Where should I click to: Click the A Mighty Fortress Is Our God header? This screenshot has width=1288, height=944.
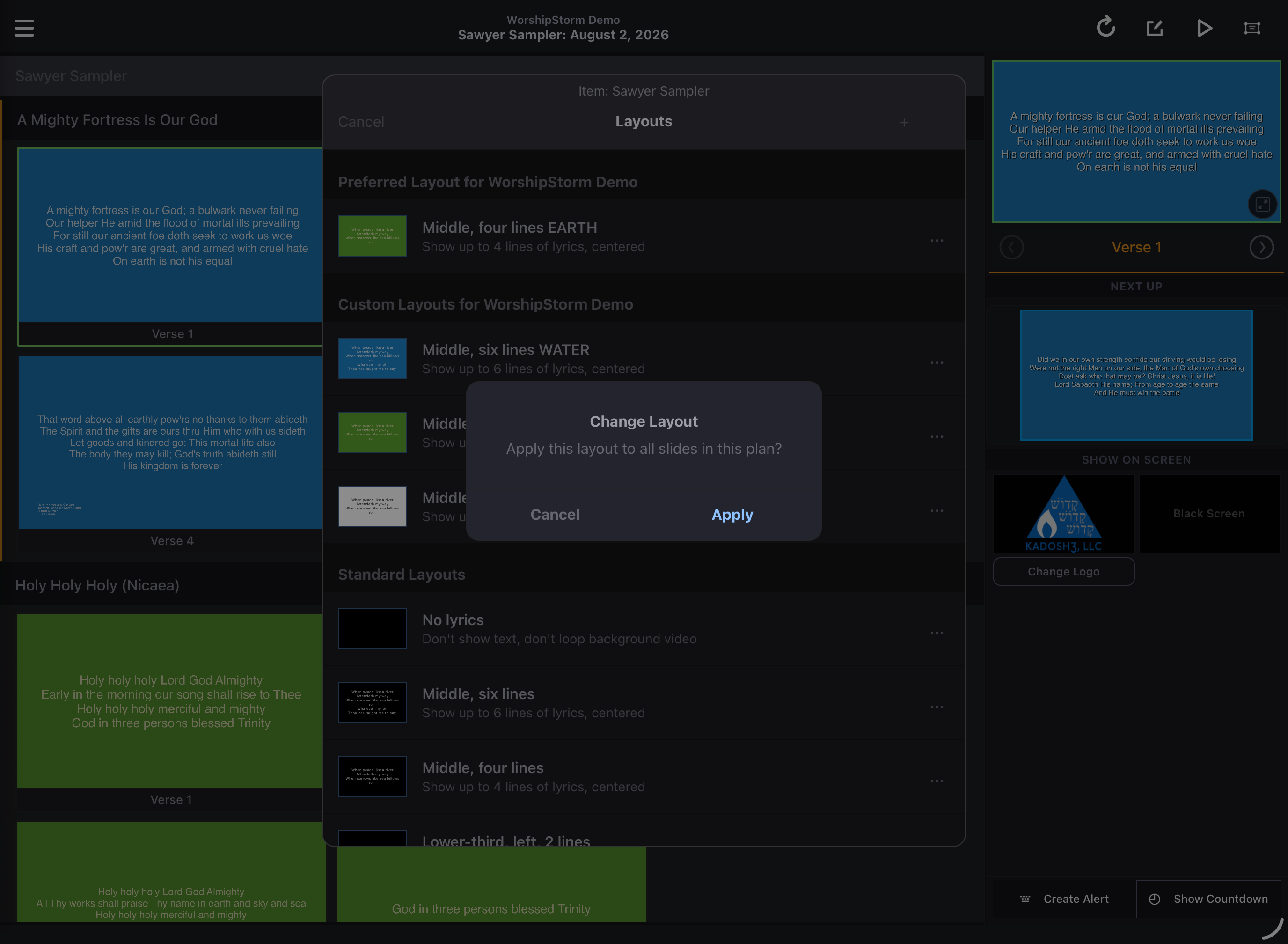117,120
